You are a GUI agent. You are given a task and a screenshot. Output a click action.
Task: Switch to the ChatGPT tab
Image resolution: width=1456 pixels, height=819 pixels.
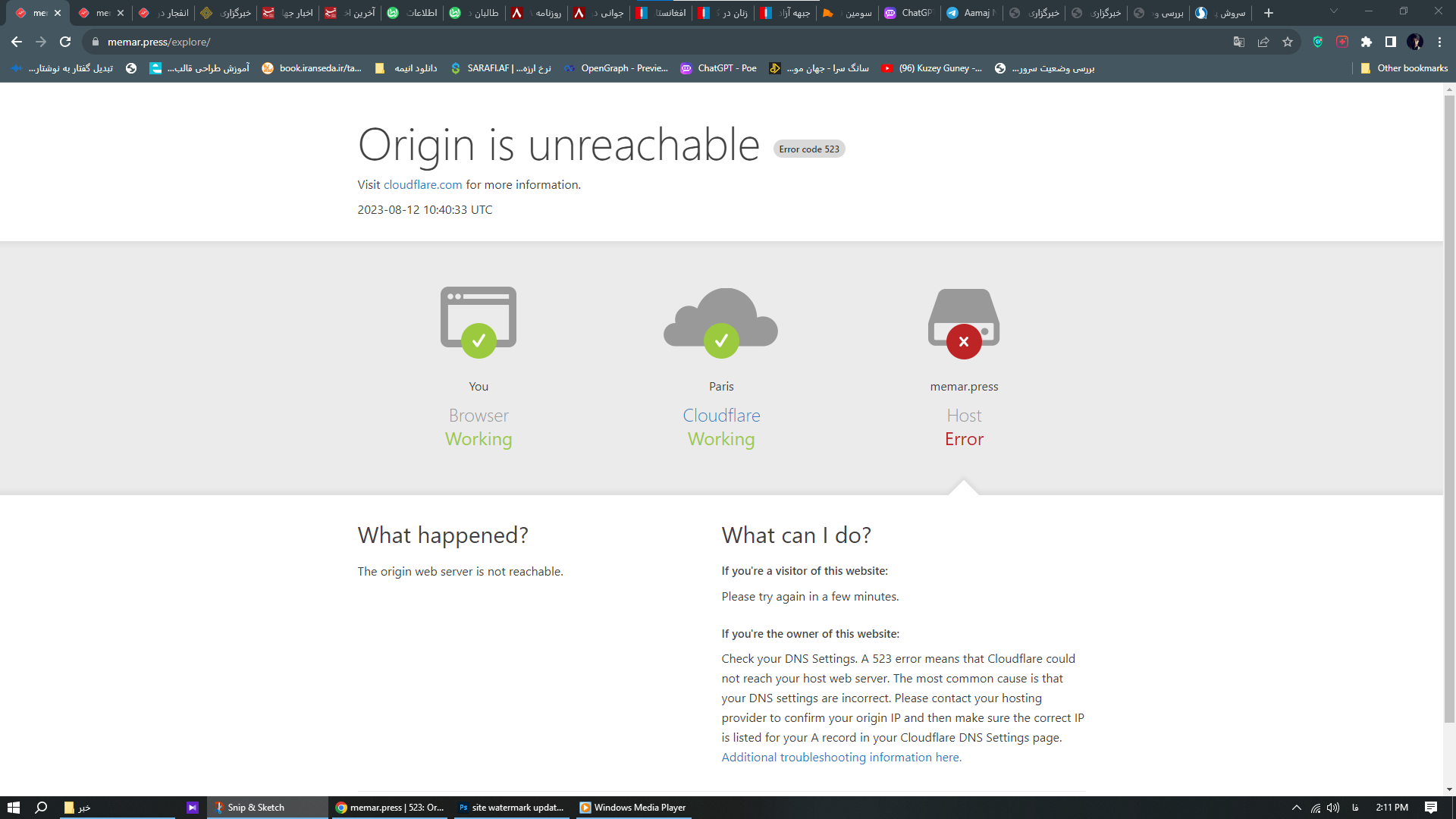(909, 13)
